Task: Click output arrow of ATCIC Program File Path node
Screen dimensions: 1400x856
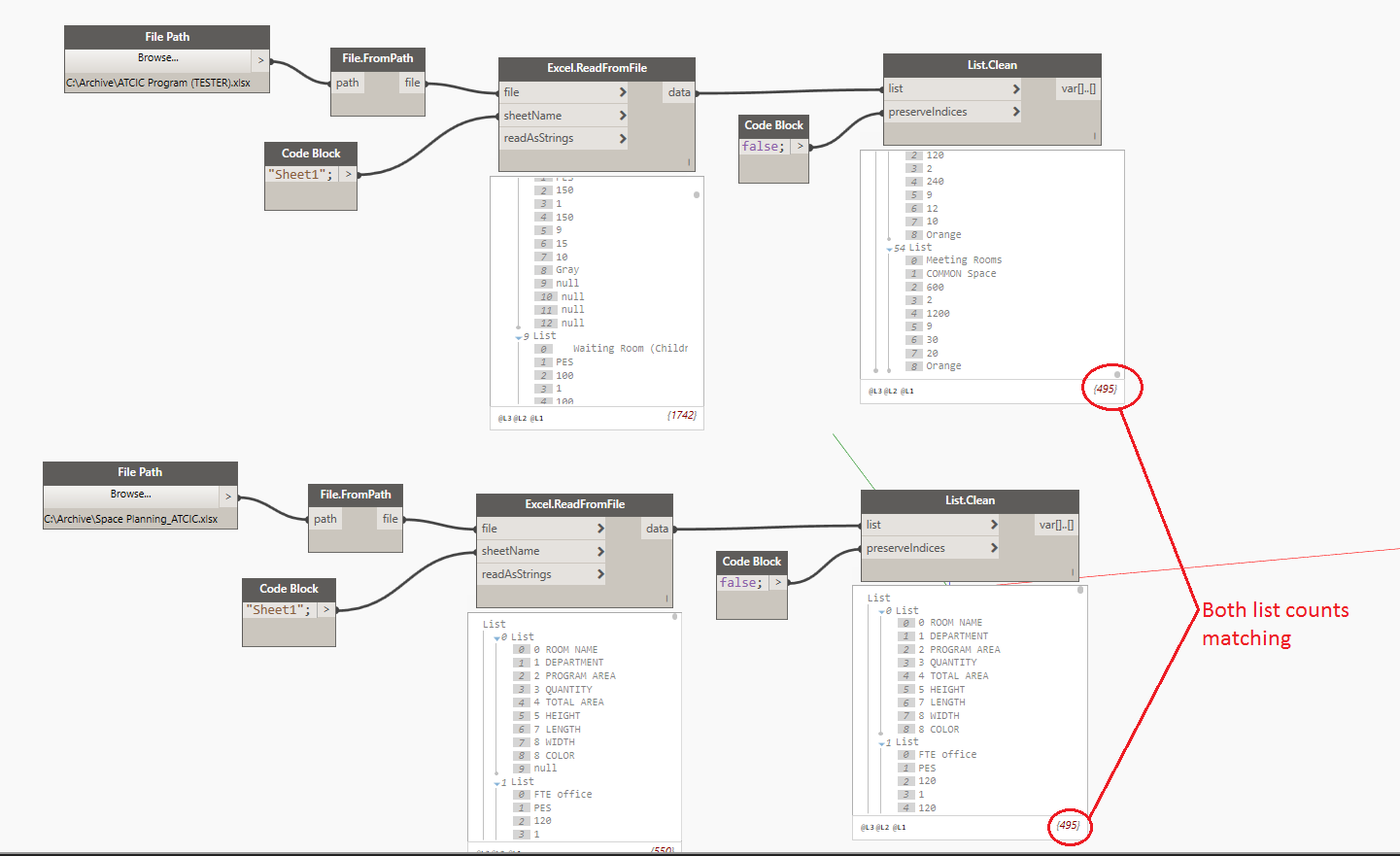Action: 260,60
